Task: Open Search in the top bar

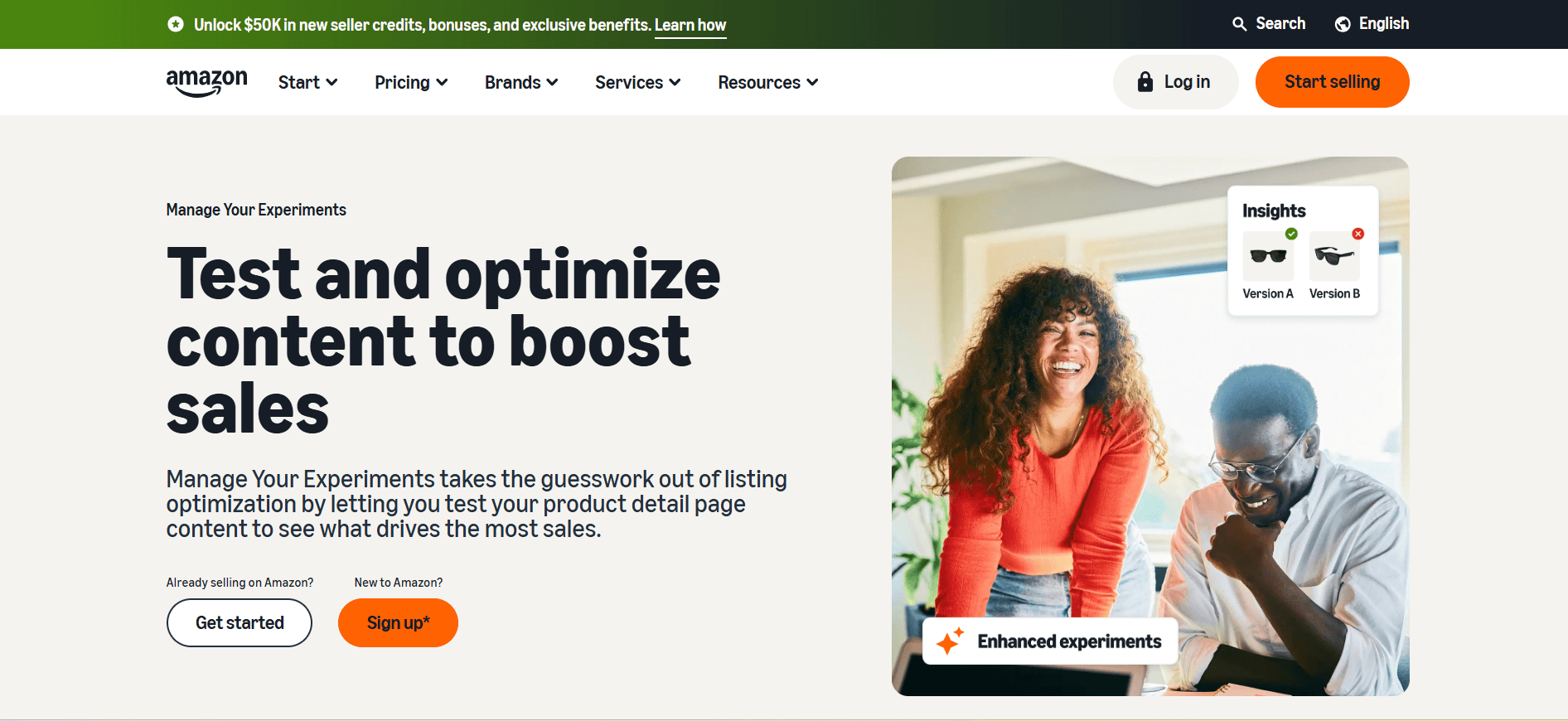Action: click(x=1268, y=24)
